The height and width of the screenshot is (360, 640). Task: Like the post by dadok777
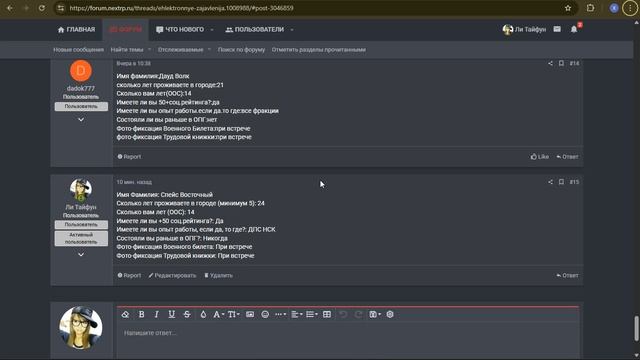pos(540,157)
